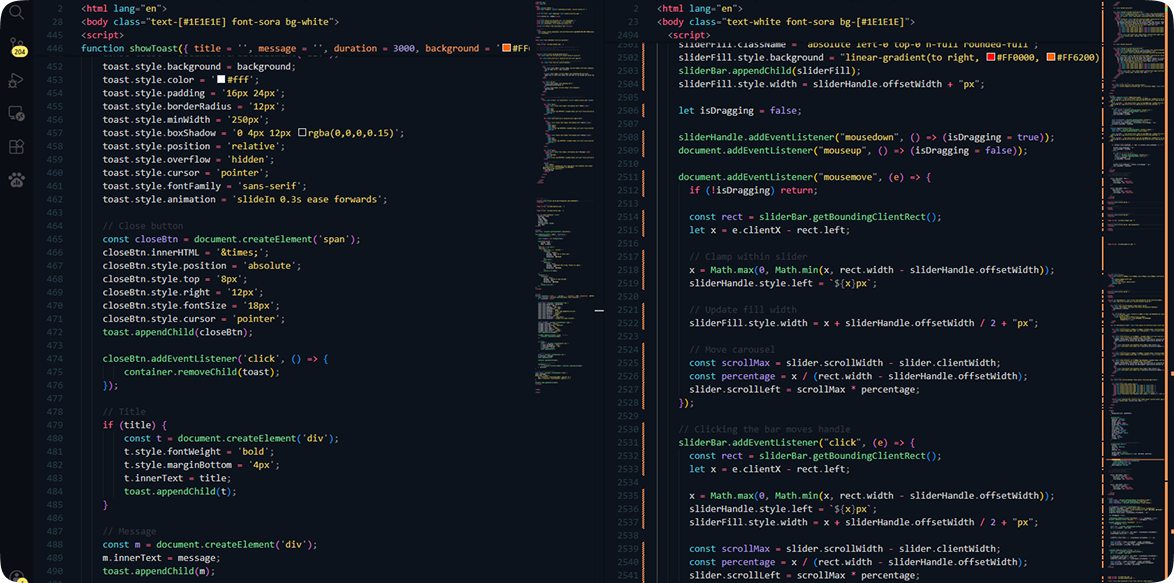Select line number 2511 in right editor
The height and width of the screenshot is (583, 1174).
pos(627,177)
